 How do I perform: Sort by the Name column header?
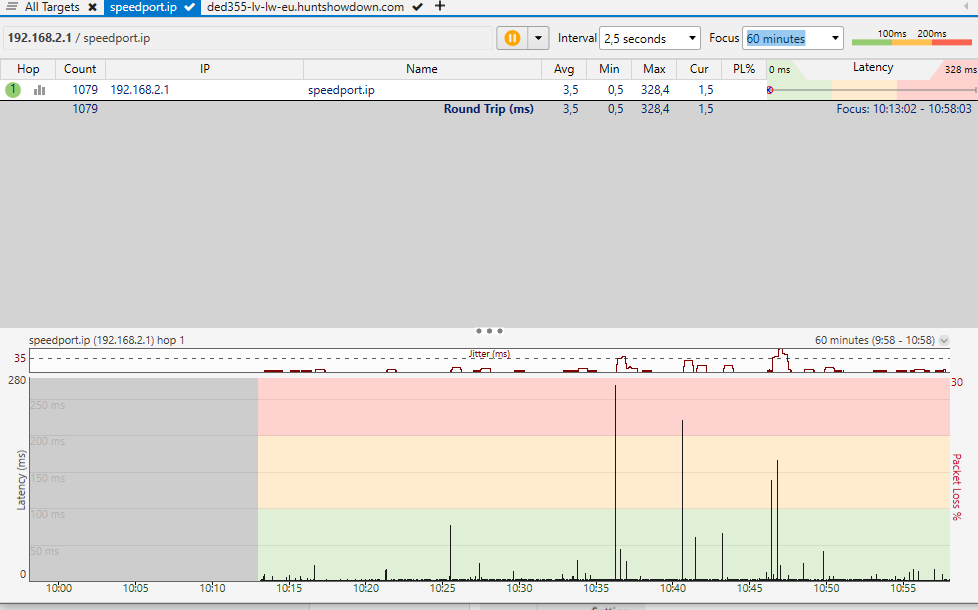coord(422,69)
